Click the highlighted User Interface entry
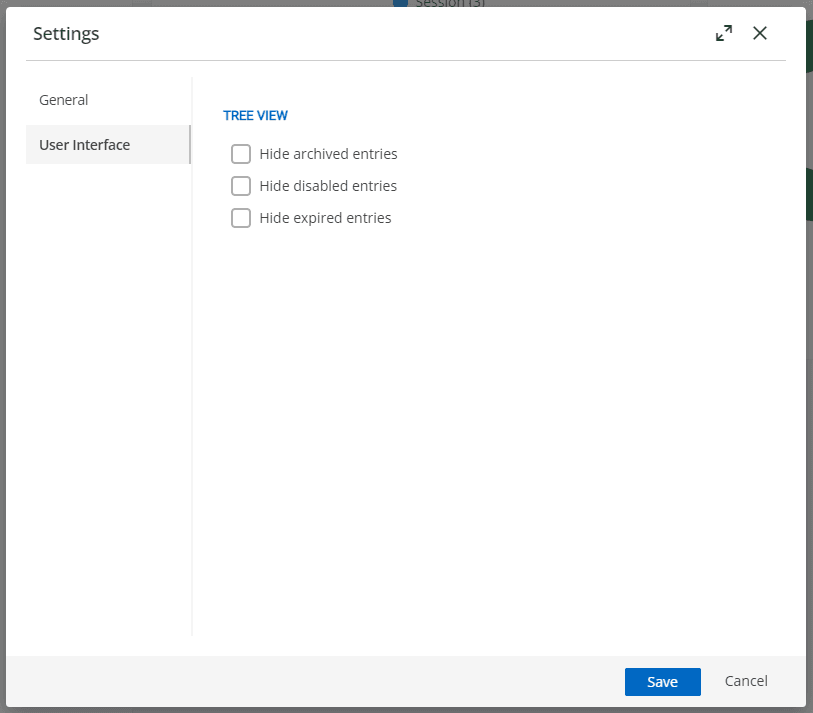 pos(84,144)
